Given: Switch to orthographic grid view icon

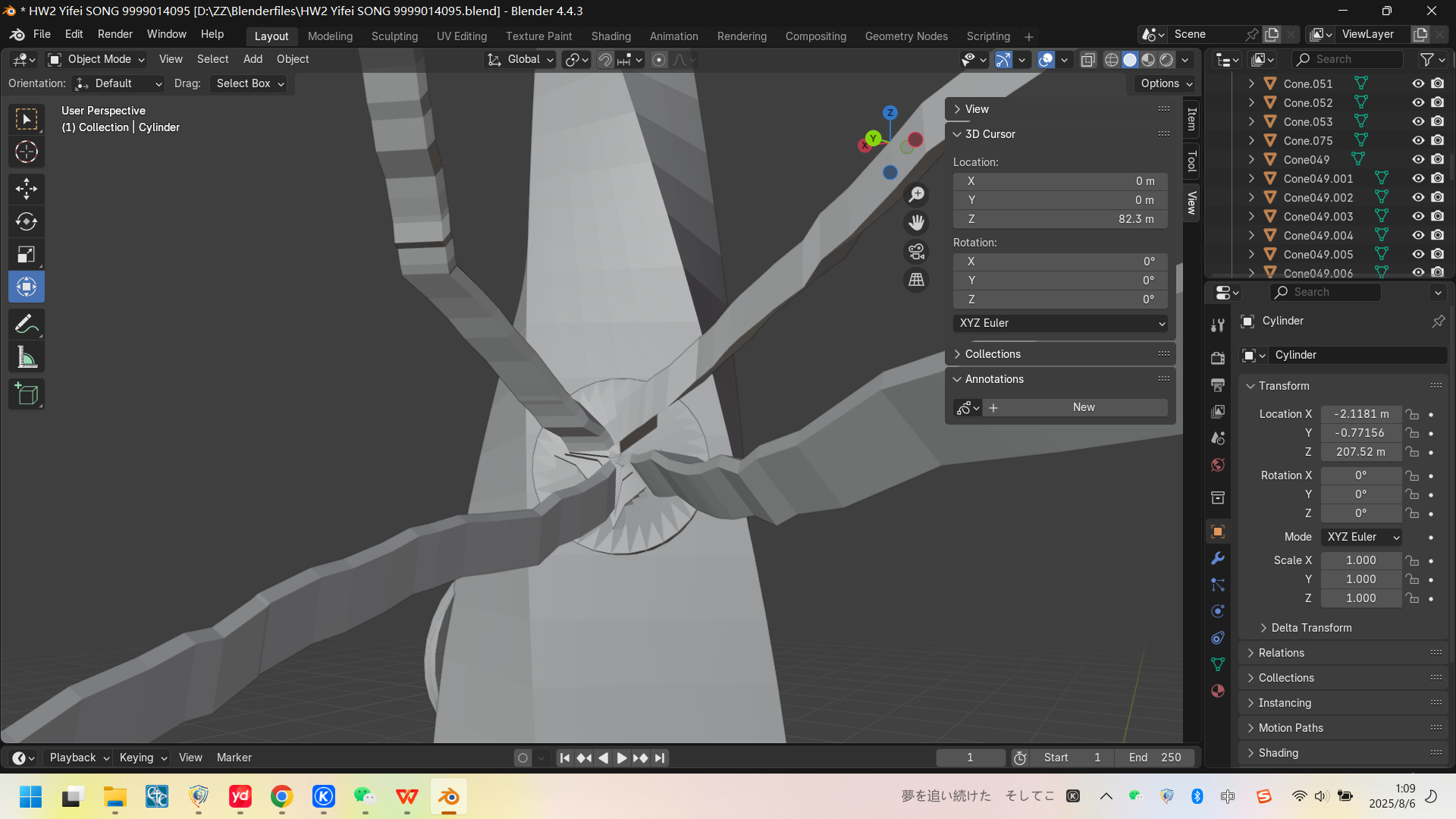Looking at the screenshot, I should point(917,280).
